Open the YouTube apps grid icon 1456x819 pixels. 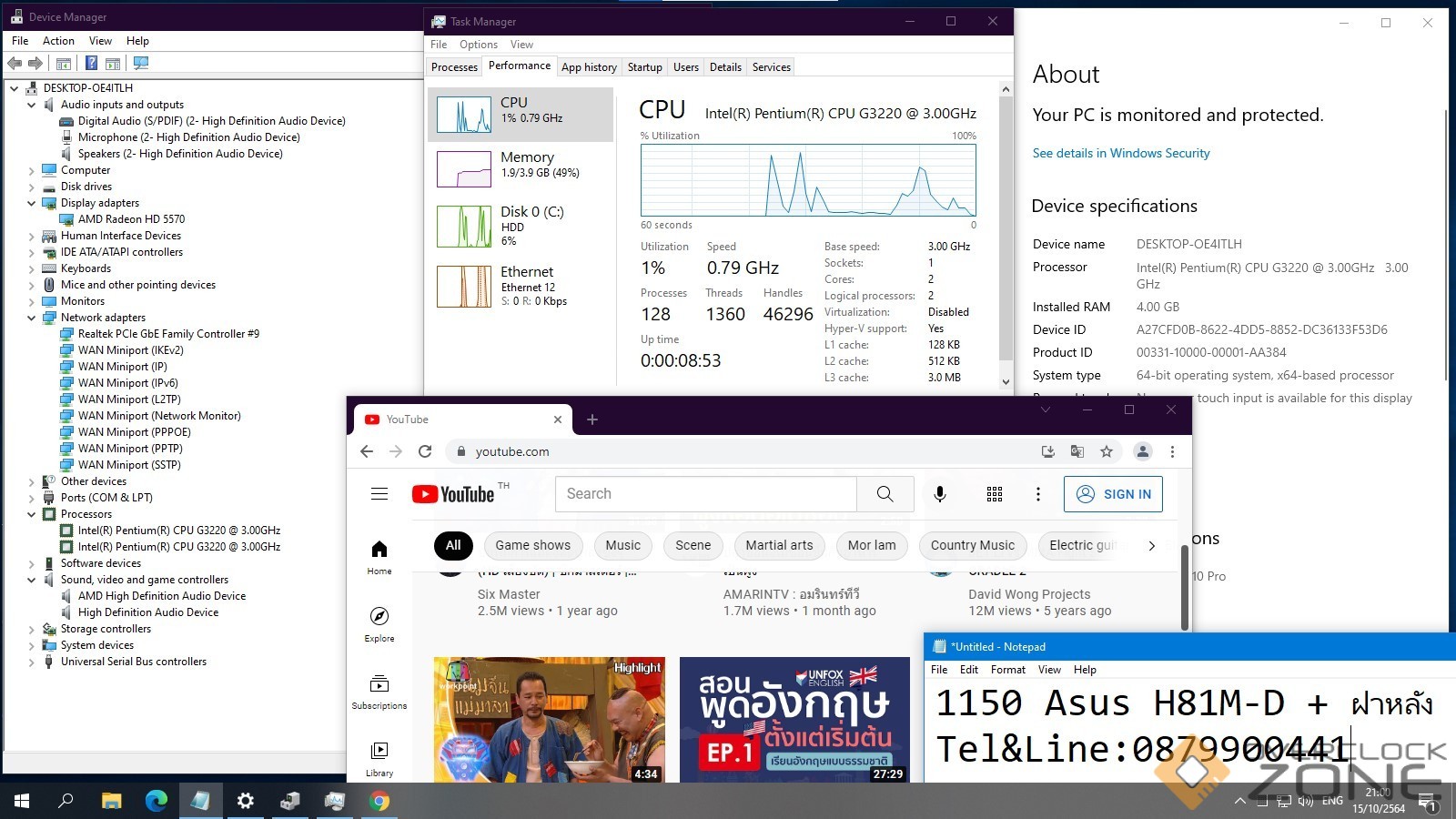(x=995, y=494)
